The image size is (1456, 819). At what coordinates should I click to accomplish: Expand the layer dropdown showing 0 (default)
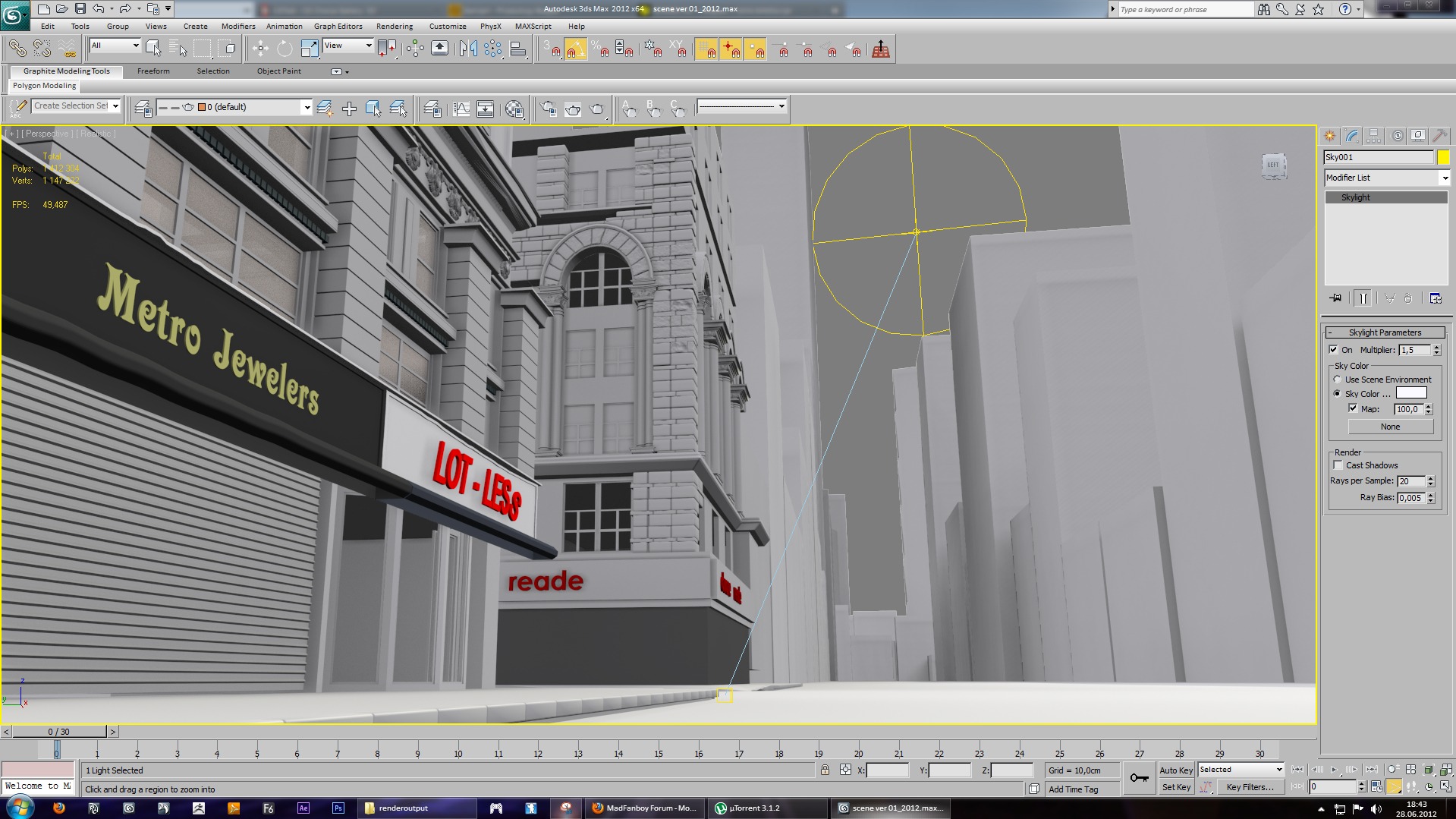[x=307, y=108]
